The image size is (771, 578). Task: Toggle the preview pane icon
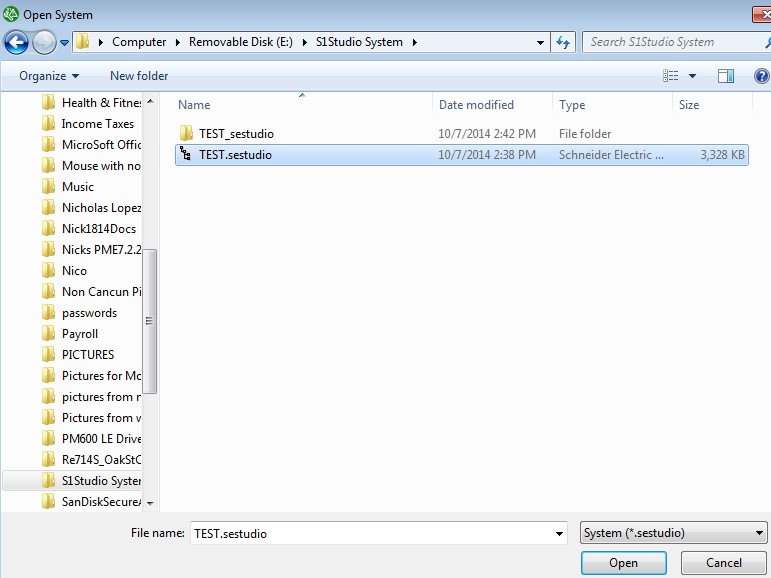click(x=726, y=76)
